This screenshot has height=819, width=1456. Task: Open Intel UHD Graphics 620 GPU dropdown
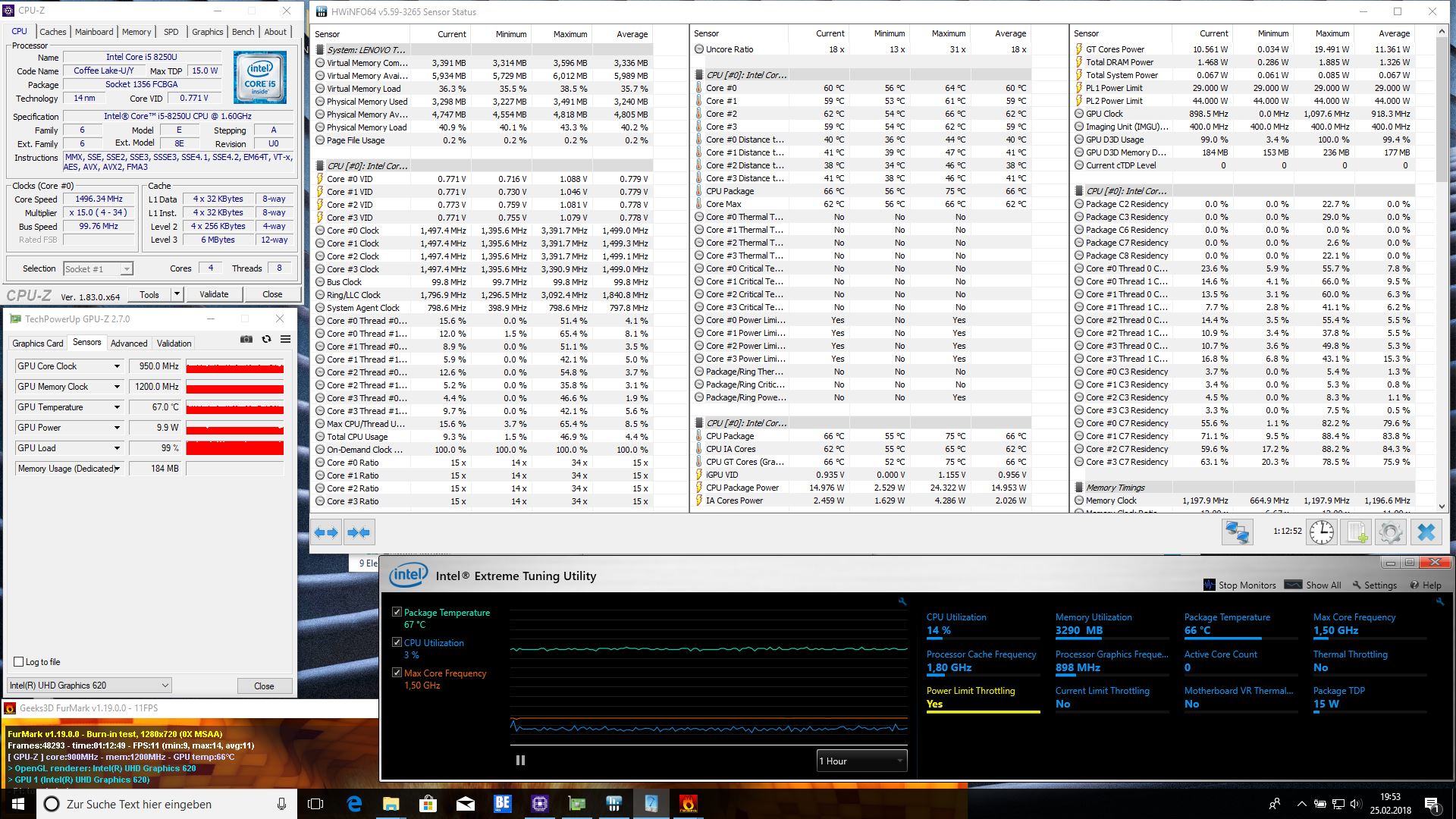[x=89, y=686]
